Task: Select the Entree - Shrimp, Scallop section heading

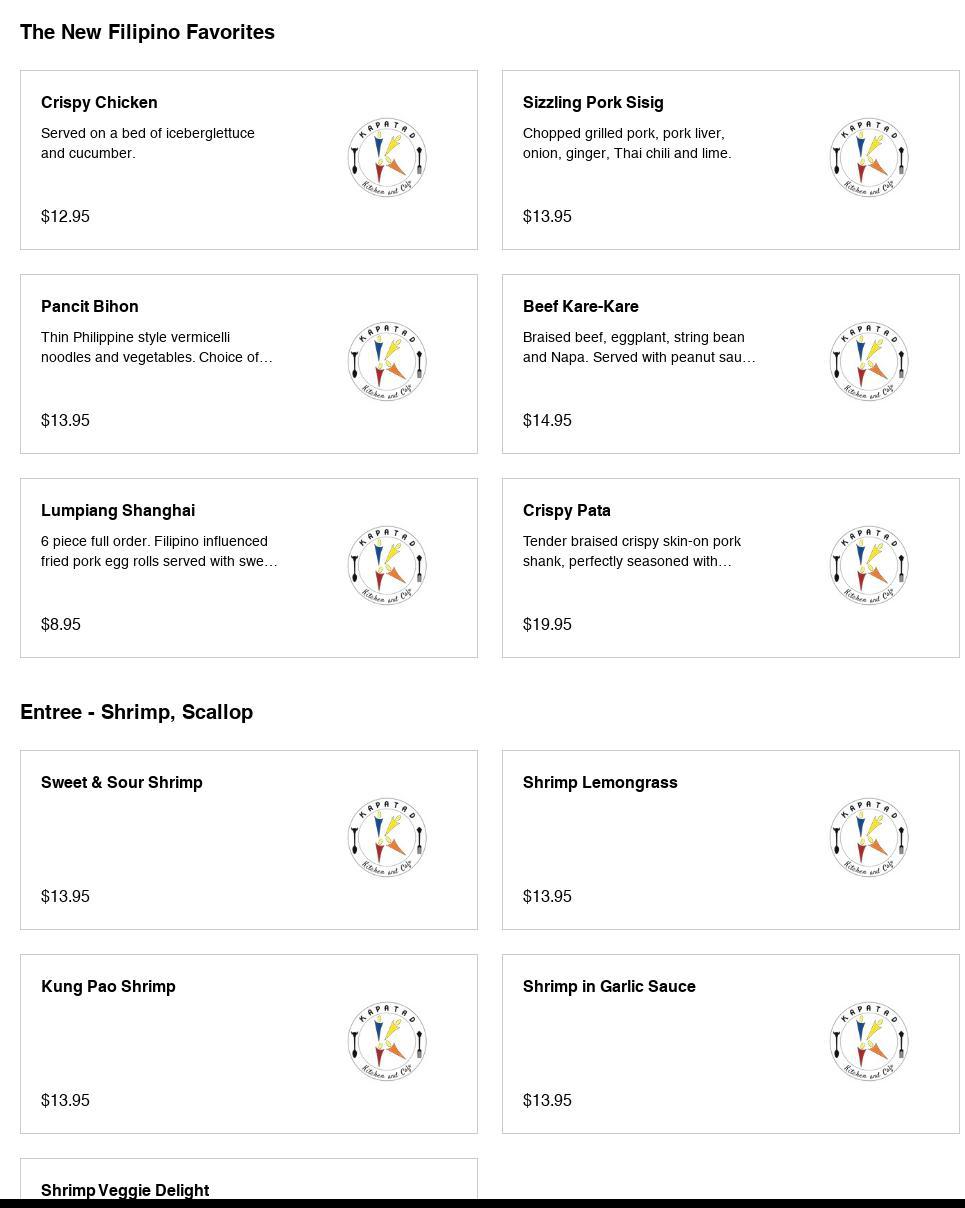Action: [x=136, y=712]
